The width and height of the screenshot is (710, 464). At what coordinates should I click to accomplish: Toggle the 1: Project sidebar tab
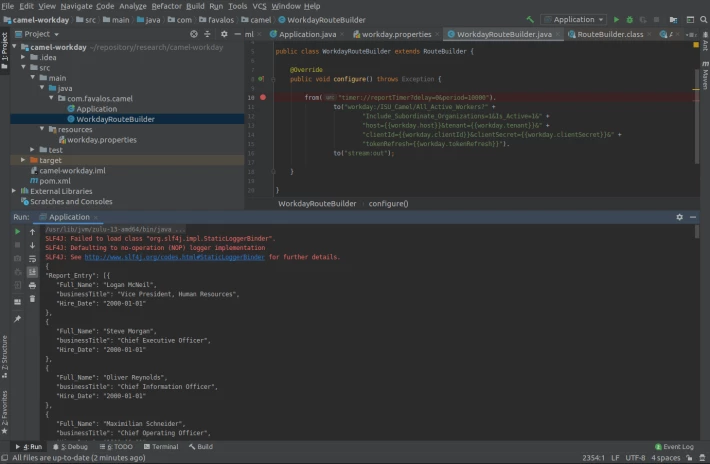coord(5,50)
